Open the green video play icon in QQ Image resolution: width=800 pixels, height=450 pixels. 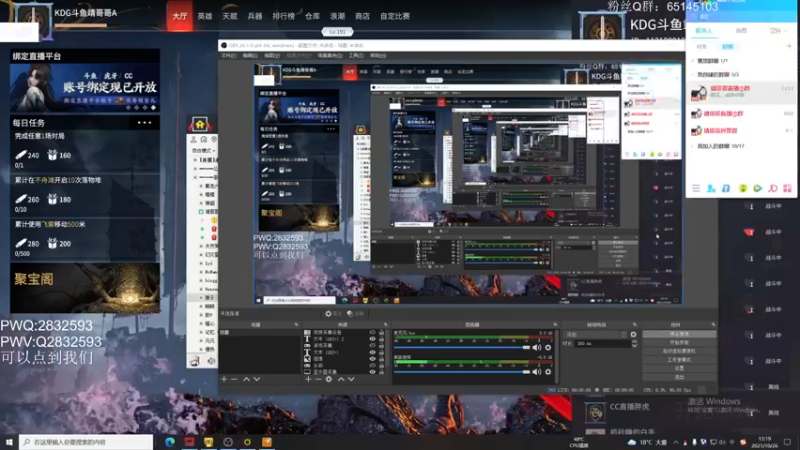(x=758, y=188)
